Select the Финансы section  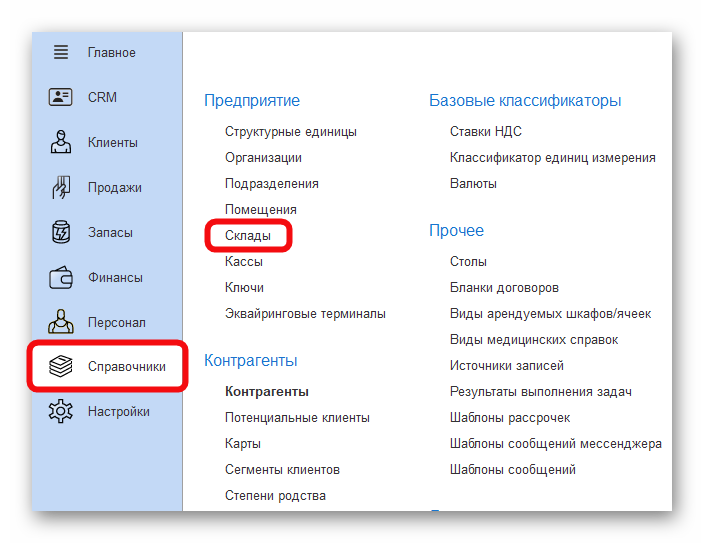point(115,277)
